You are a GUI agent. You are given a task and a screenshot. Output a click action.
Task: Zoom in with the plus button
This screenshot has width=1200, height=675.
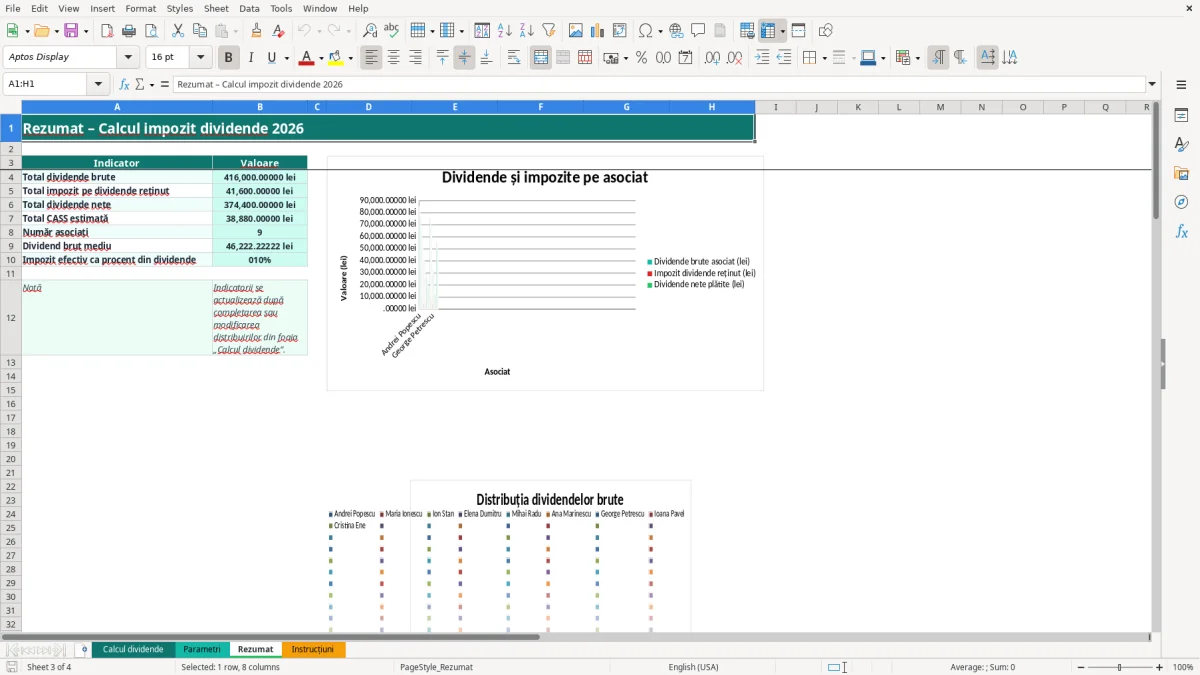pyautogui.click(x=1160, y=667)
